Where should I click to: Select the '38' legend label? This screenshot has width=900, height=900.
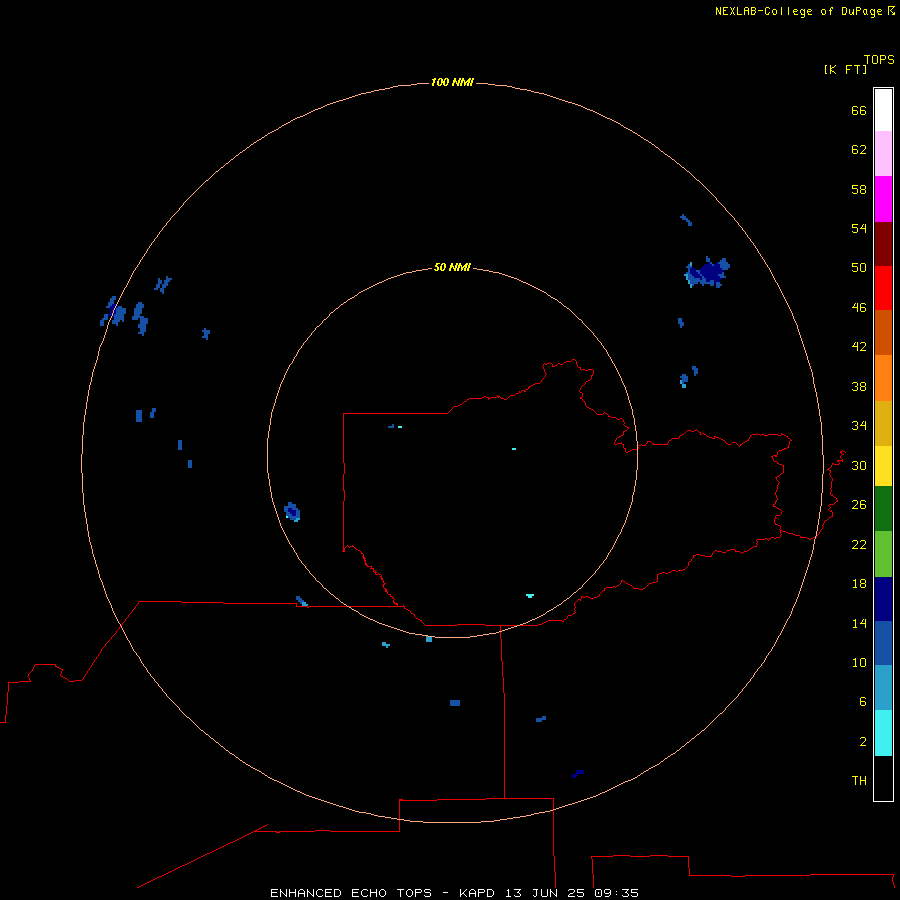(x=859, y=387)
